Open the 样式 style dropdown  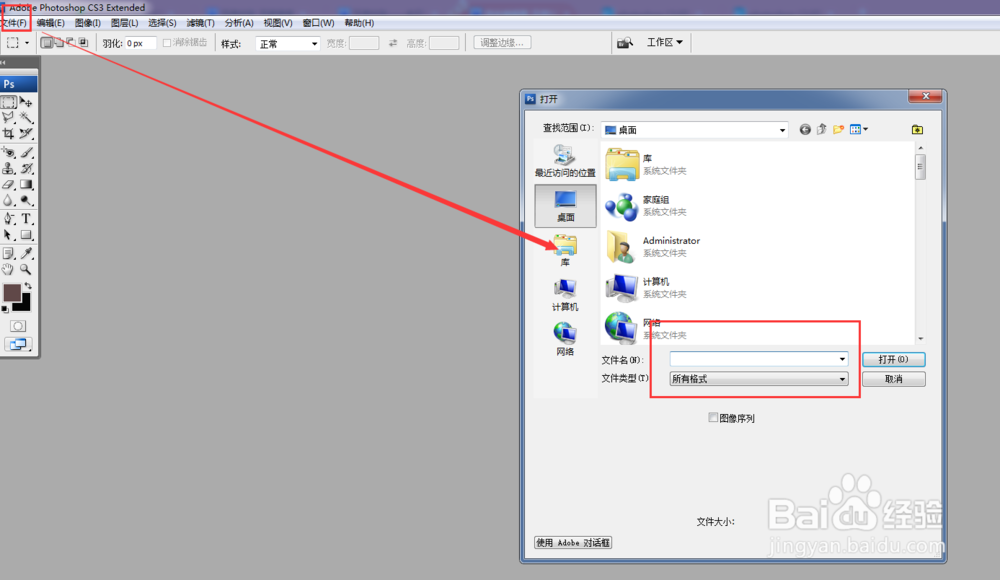[288, 43]
